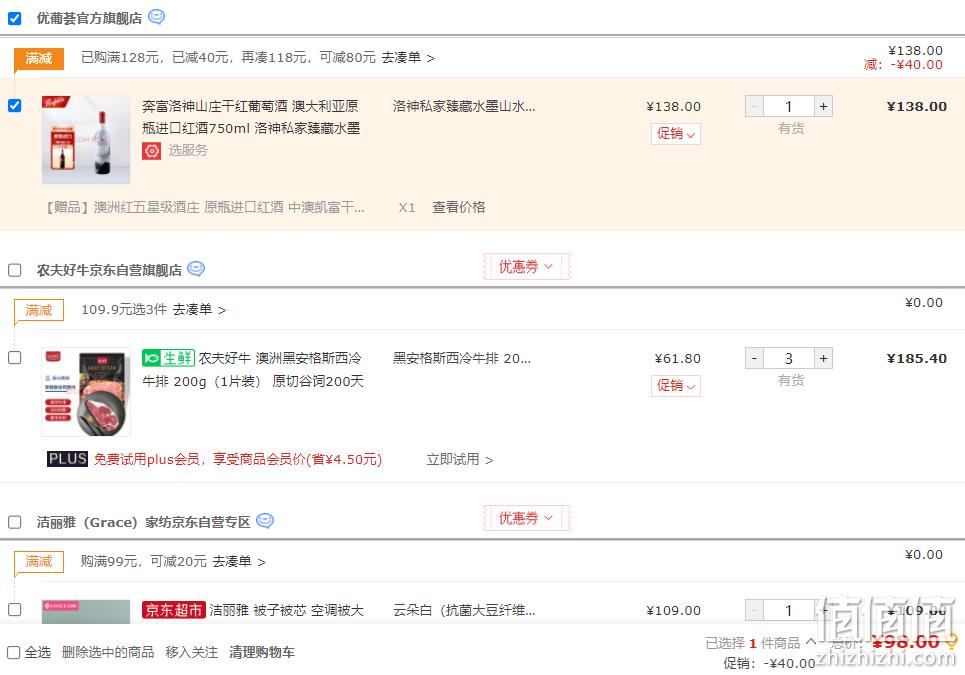Click the 免费试用plus会员 promotional text

click(x=238, y=459)
